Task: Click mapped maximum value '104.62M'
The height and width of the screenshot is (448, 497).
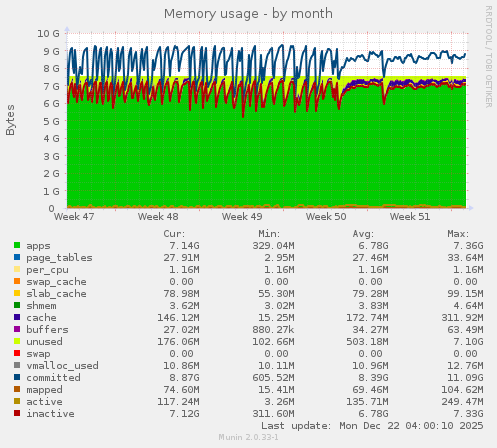Action: (462, 390)
